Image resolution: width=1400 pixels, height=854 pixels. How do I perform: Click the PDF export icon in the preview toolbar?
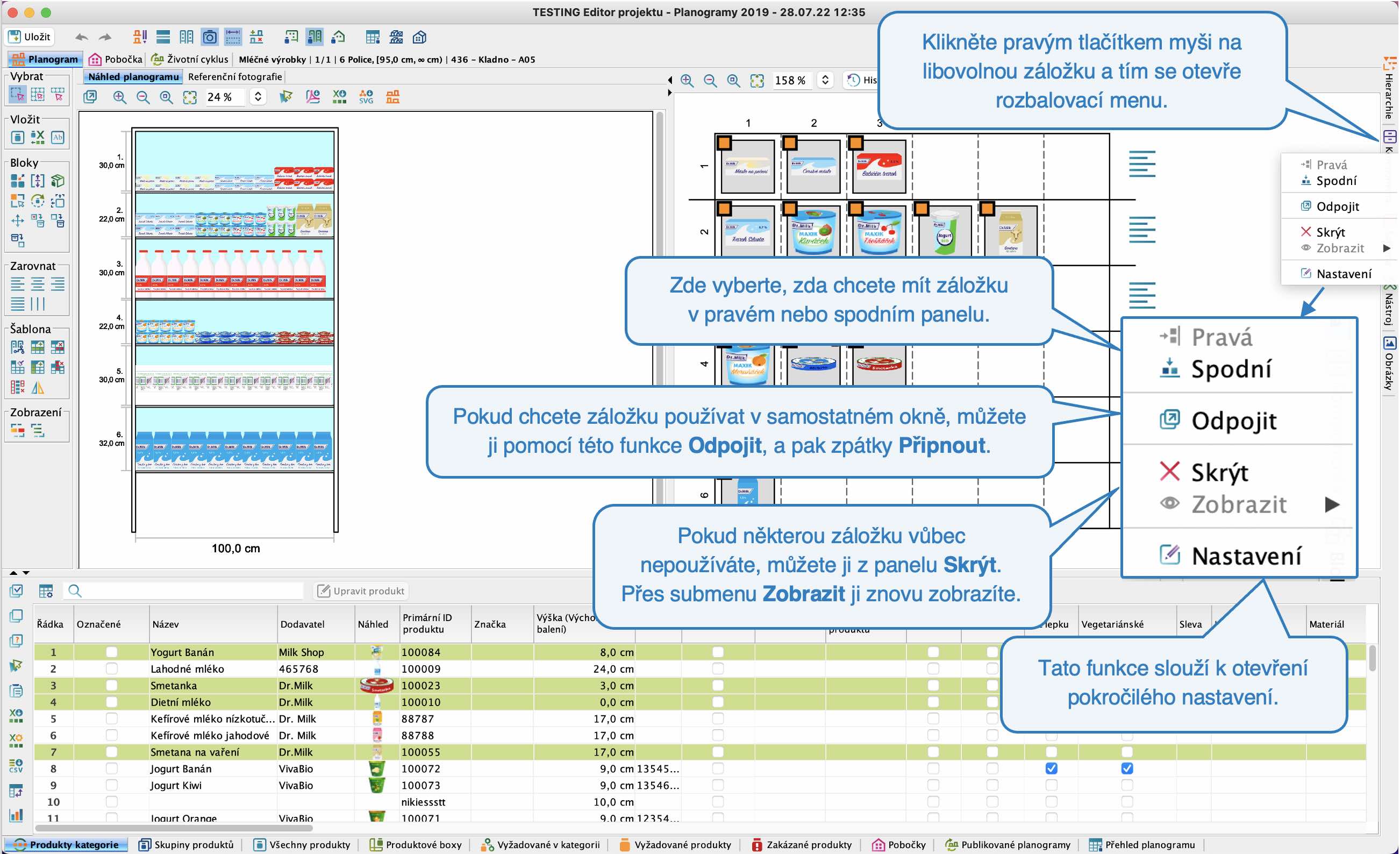point(312,97)
